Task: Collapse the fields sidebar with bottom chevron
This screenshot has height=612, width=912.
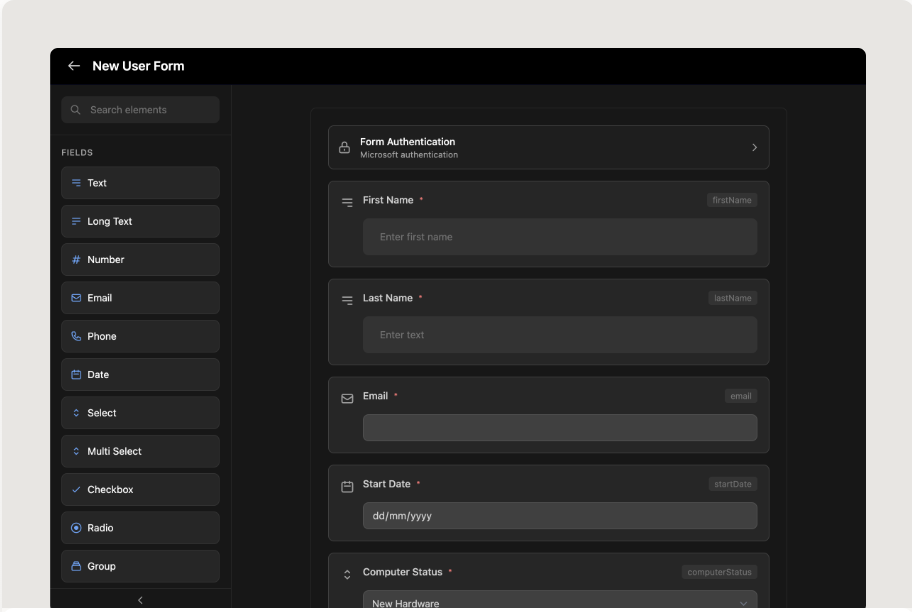Action: click(140, 600)
